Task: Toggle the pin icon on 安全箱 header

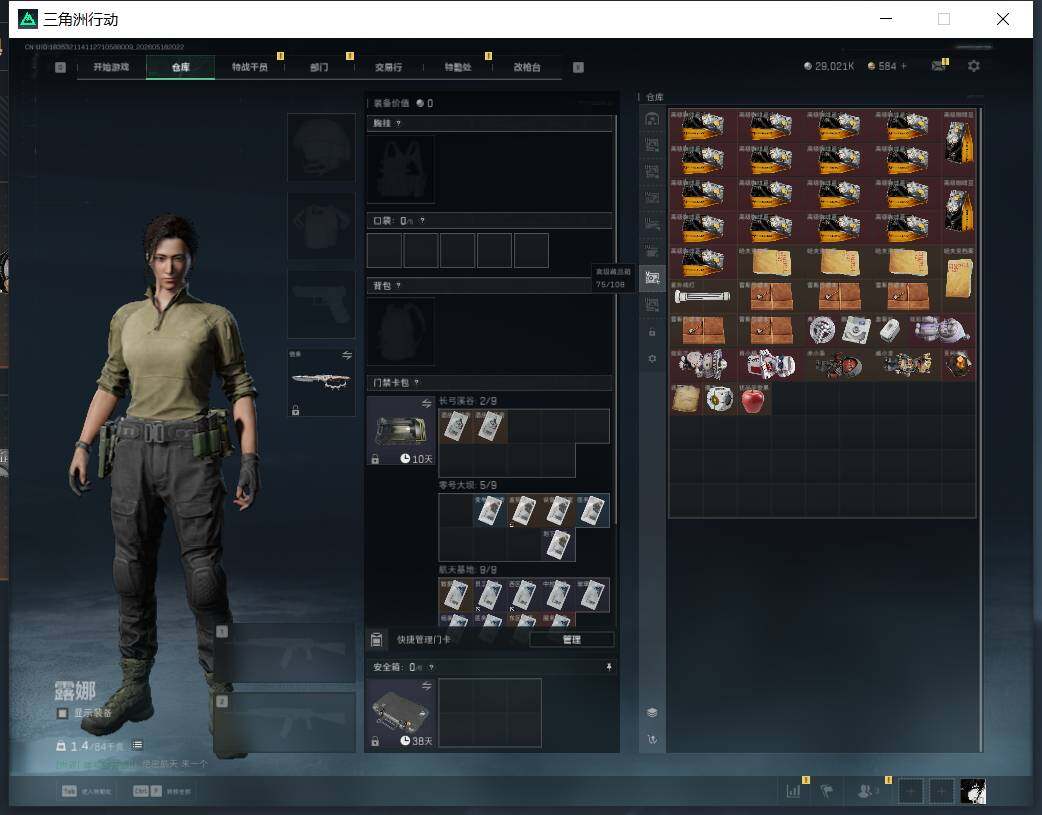Action: coord(609,667)
